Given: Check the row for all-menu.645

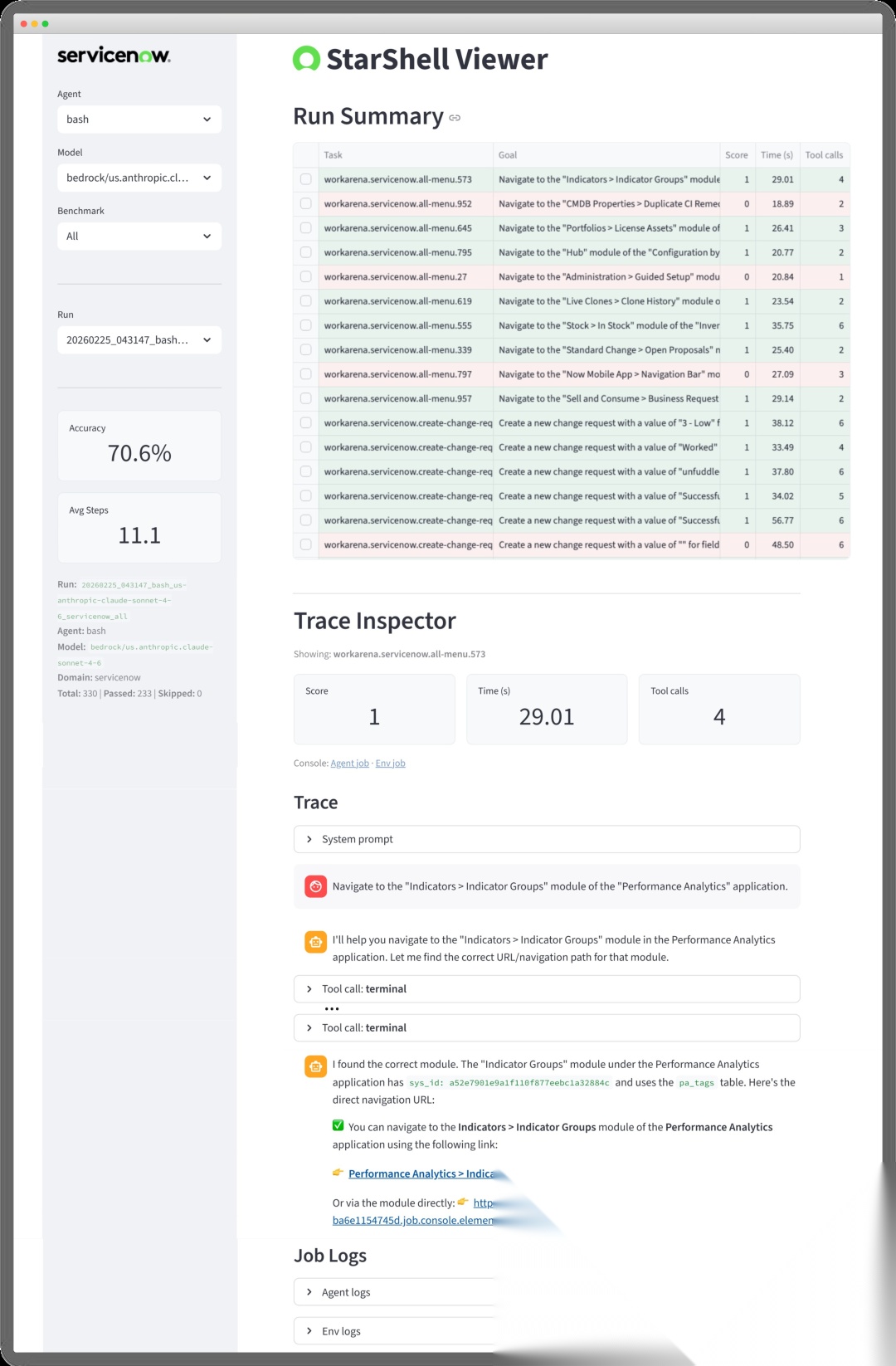Looking at the screenshot, I should (x=306, y=227).
